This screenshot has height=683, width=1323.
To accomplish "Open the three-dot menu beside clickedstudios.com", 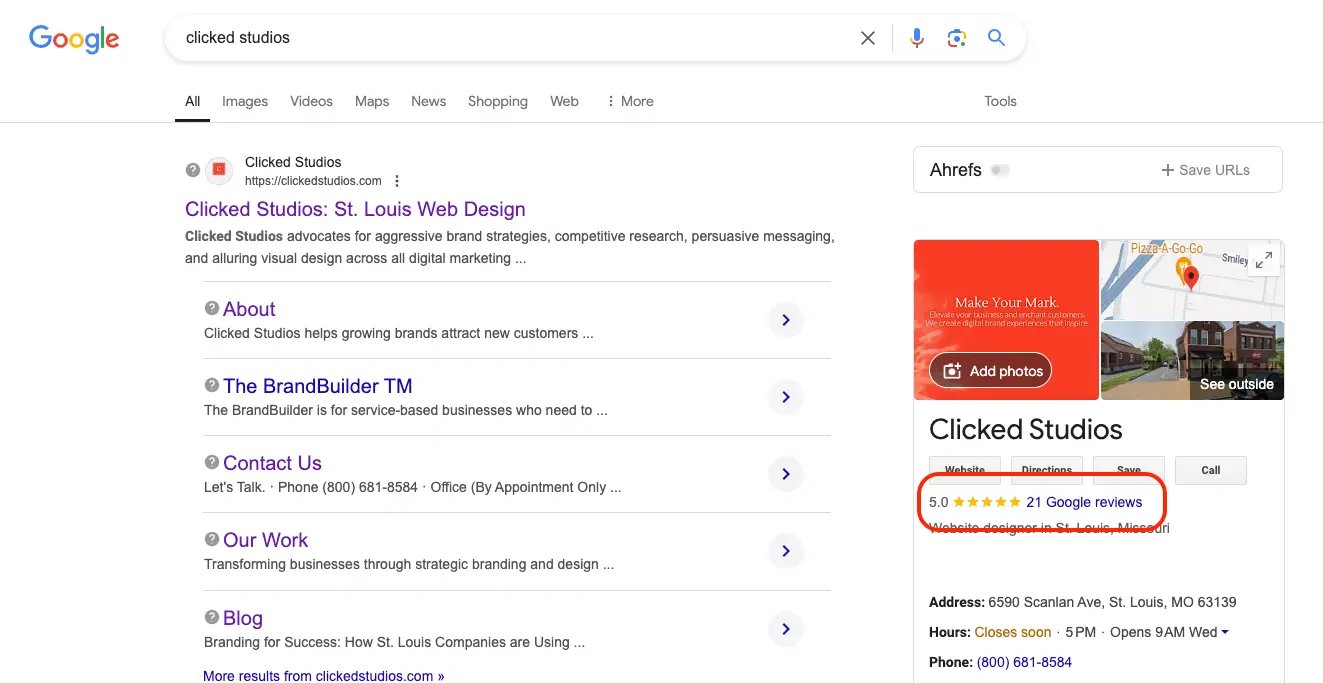I will tap(397, 181).
